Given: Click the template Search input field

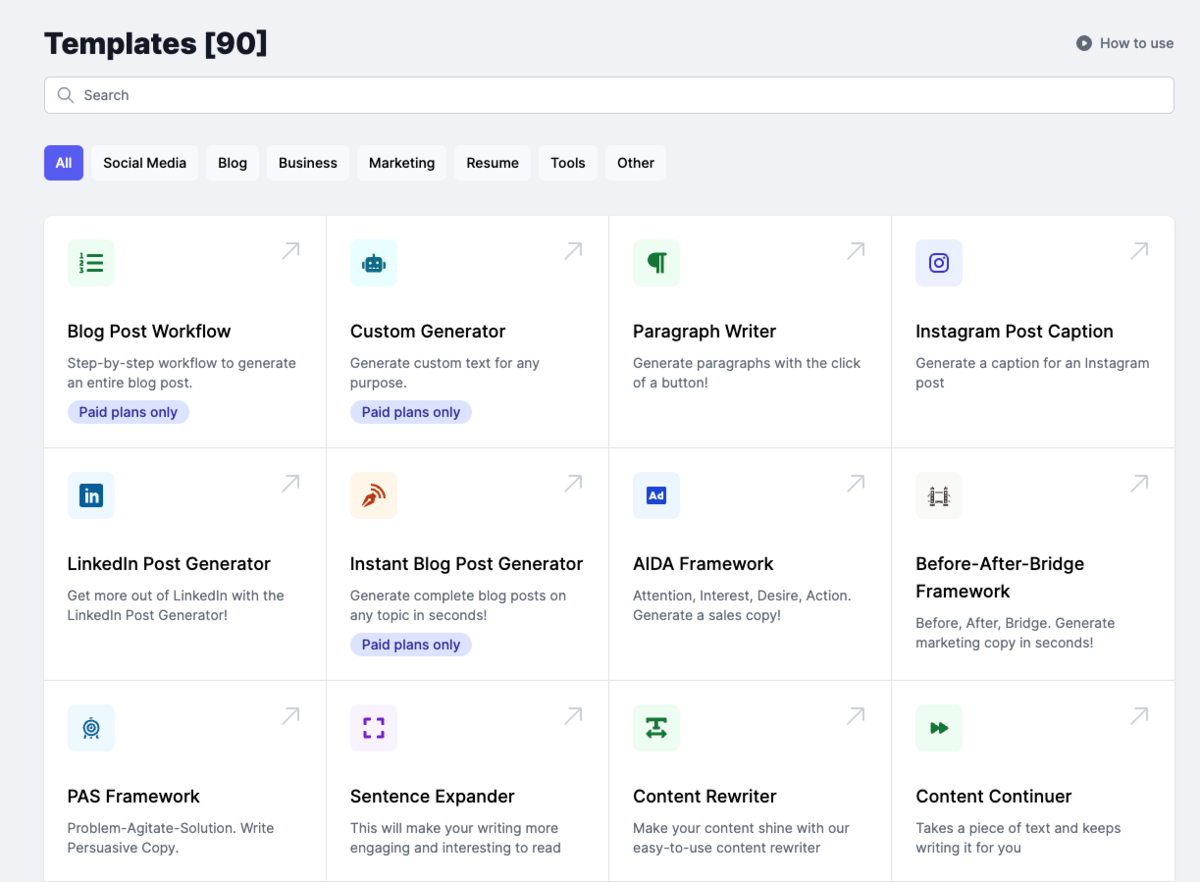Looking at the screenshot, I should click(608, 95).
